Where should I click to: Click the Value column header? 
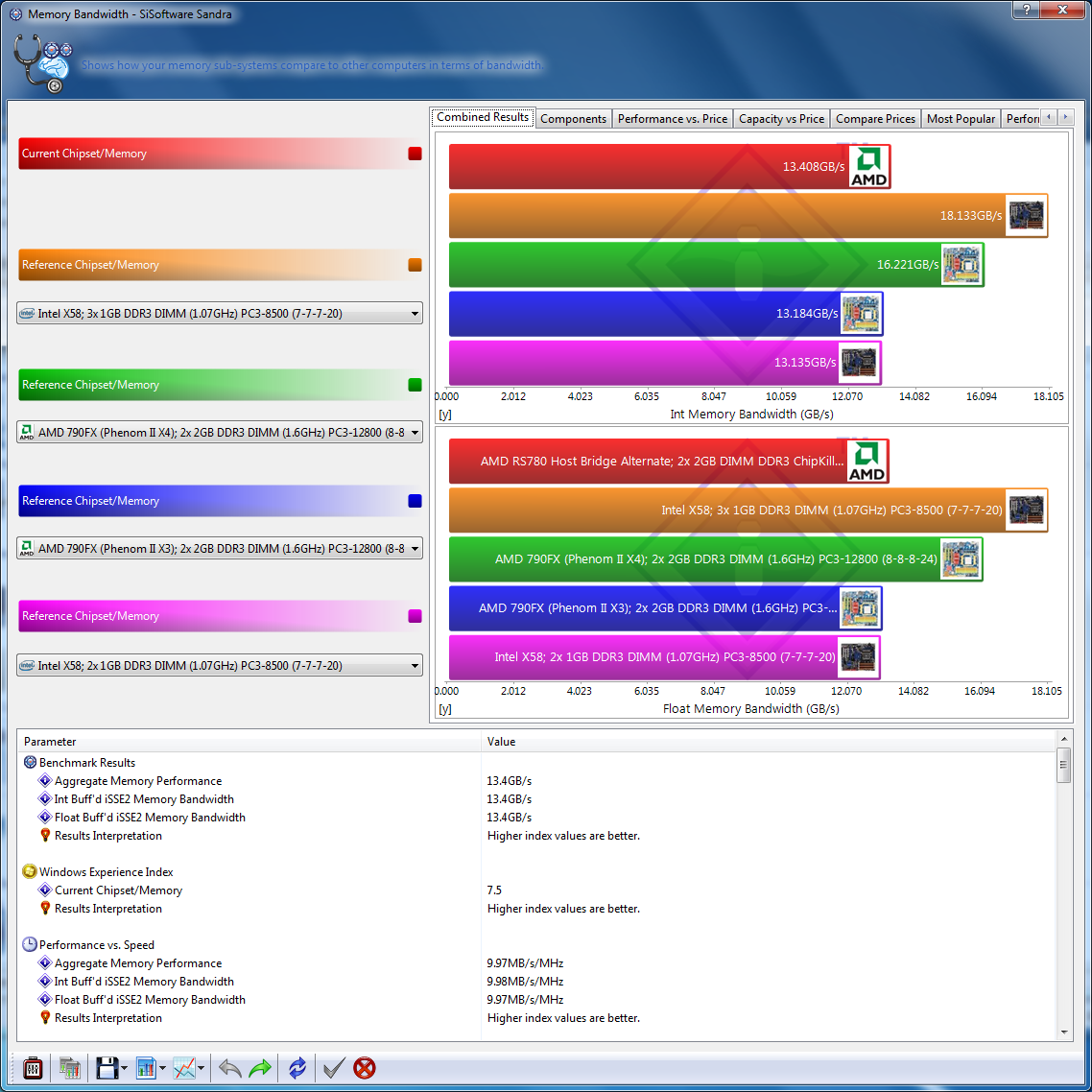769,742
